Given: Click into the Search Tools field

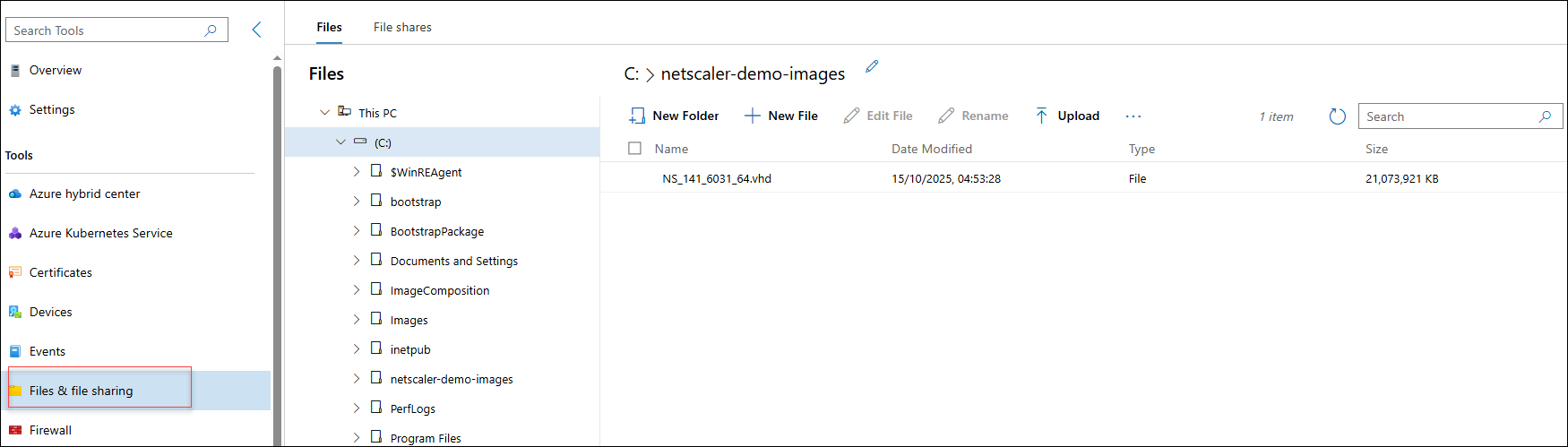Looking at the screenshot, I should click(116, 30).
